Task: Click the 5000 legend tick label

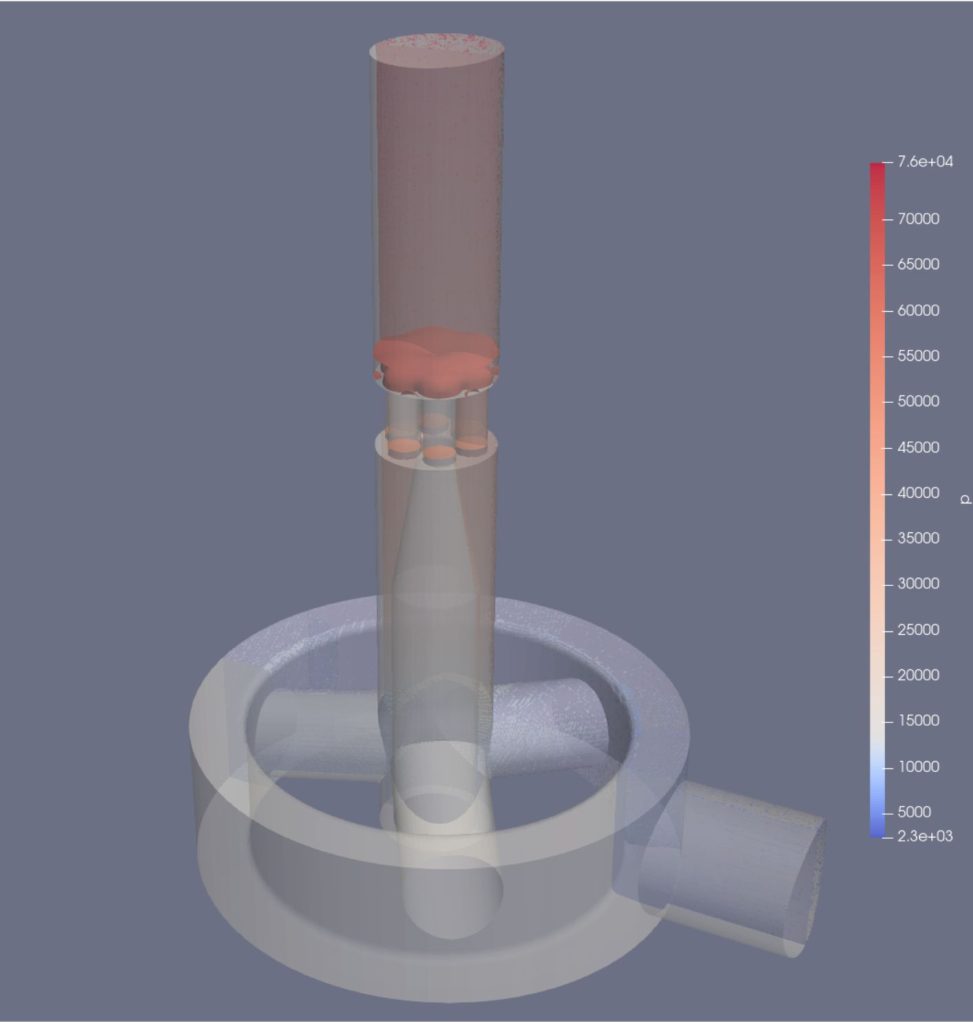Action: (914, 812)
